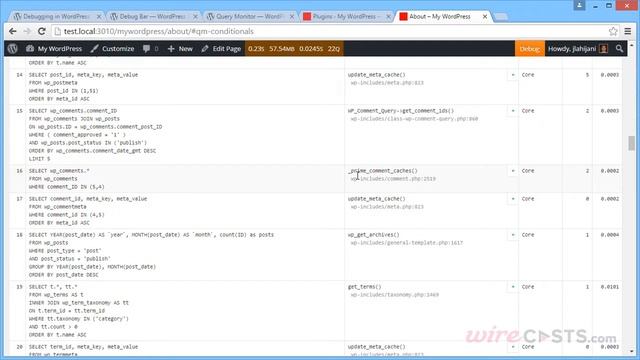The width and height of the screenshot is (640, 360).
Task: Close the Plugins - My WordPress tab
Action: click(388, 16)
